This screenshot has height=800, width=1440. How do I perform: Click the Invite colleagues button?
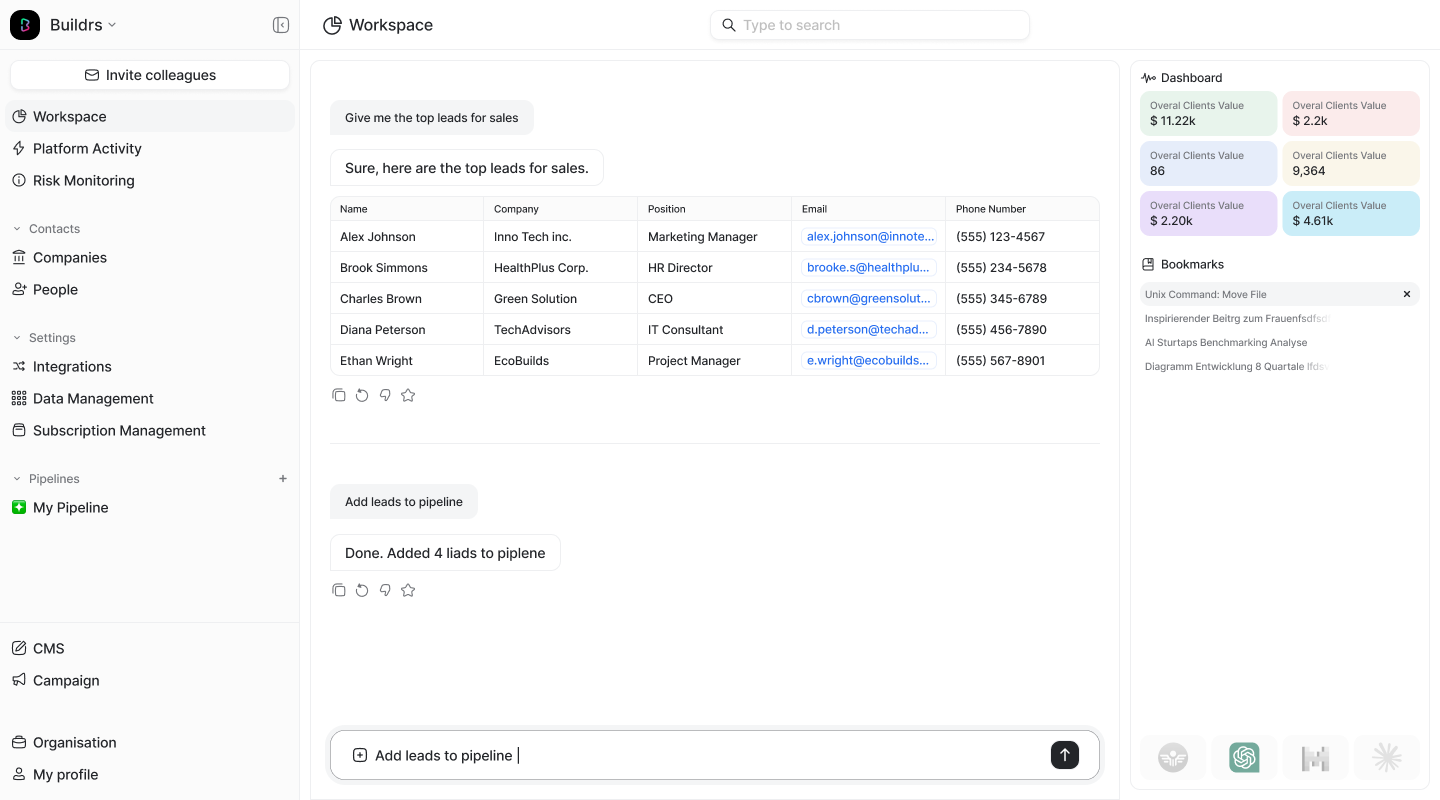tap(149, 75)
